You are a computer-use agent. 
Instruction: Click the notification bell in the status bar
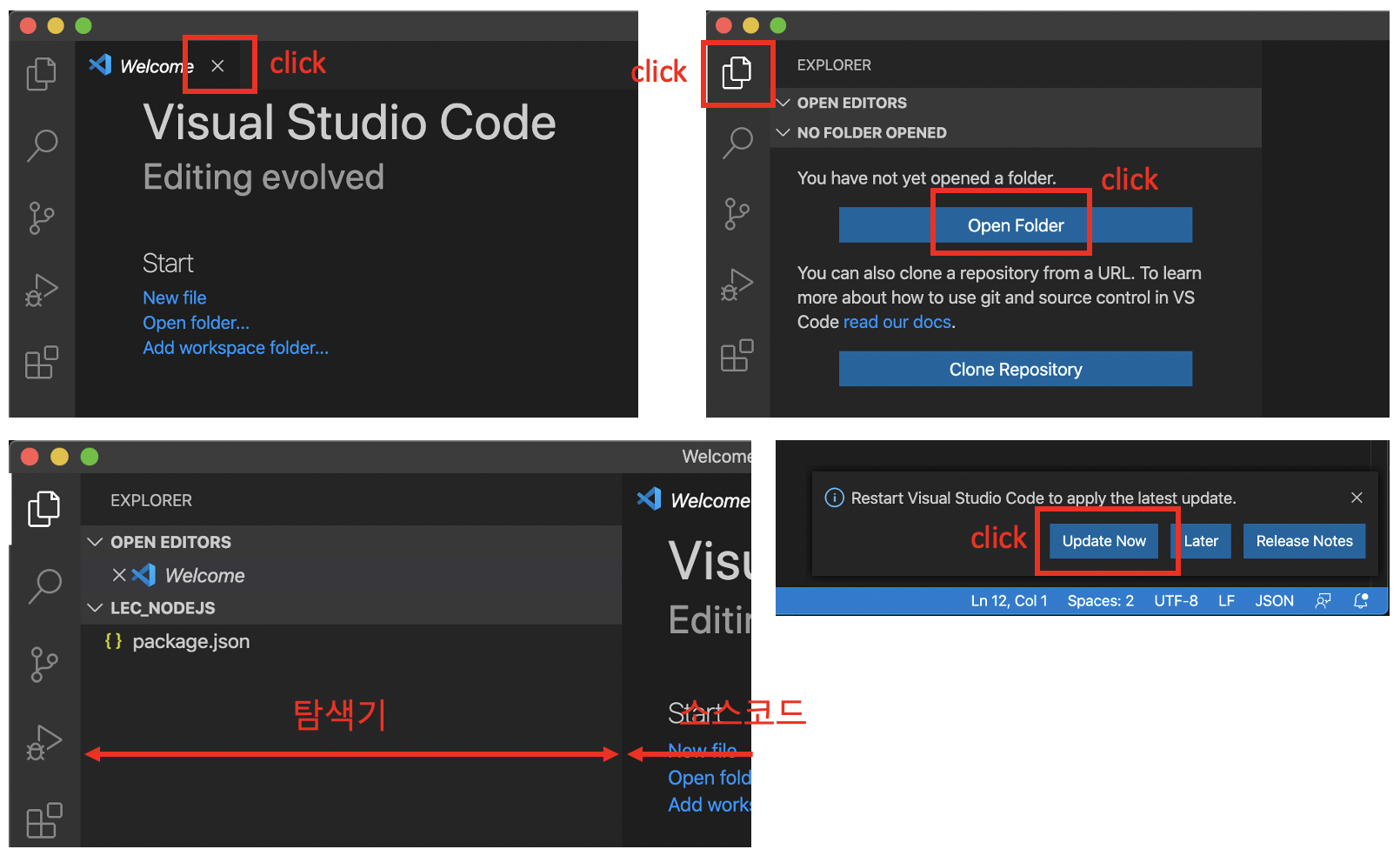click(1361, 600)
